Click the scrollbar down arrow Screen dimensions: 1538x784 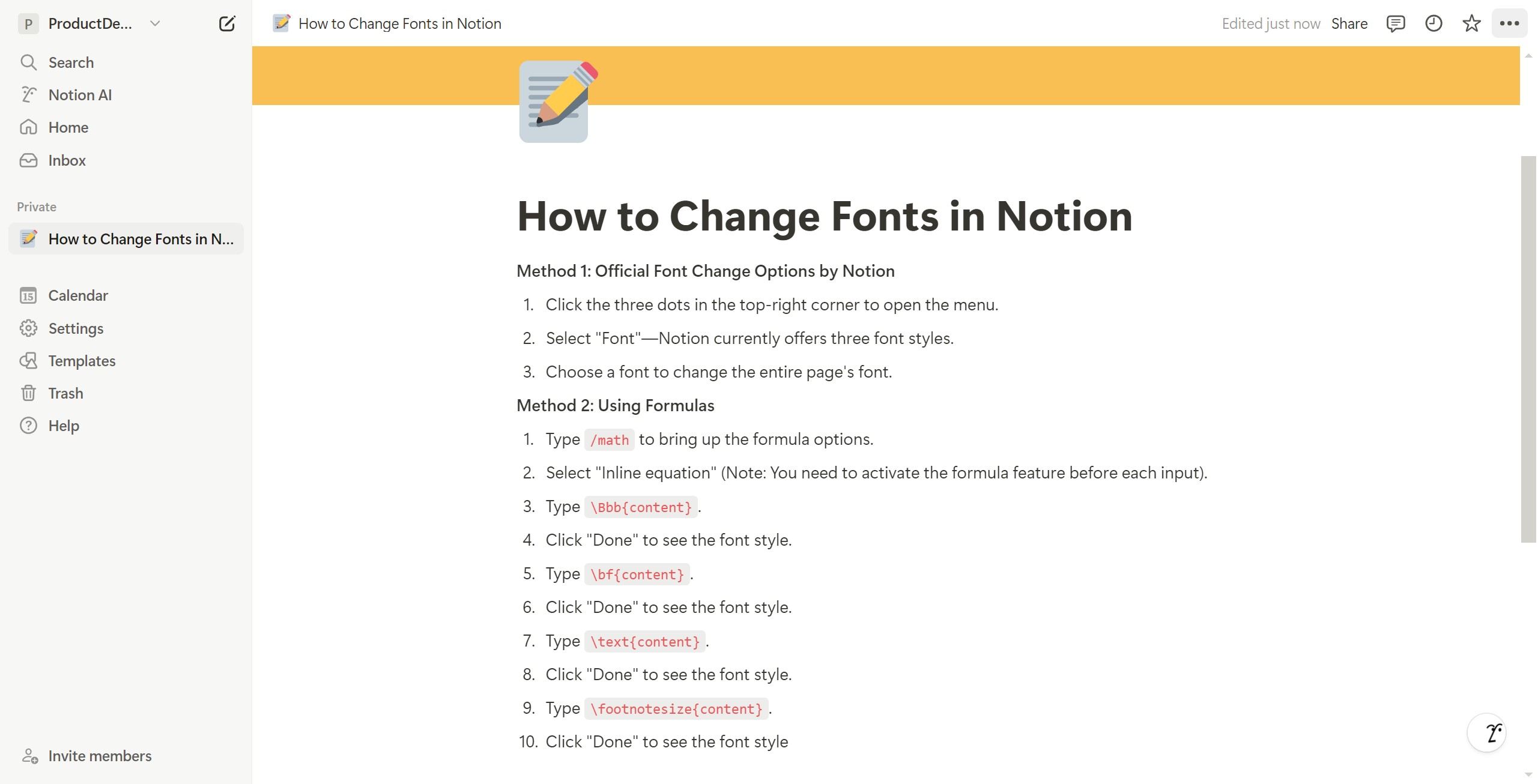[1528, 775]
